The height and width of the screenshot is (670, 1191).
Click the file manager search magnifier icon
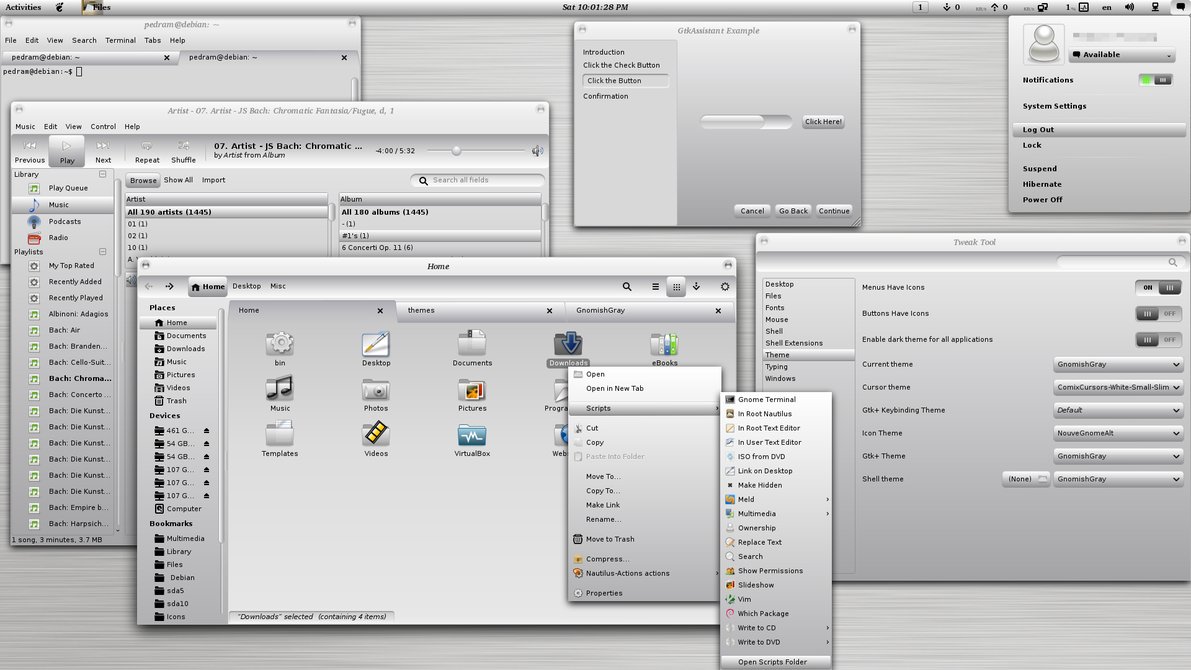click(627, 287)
